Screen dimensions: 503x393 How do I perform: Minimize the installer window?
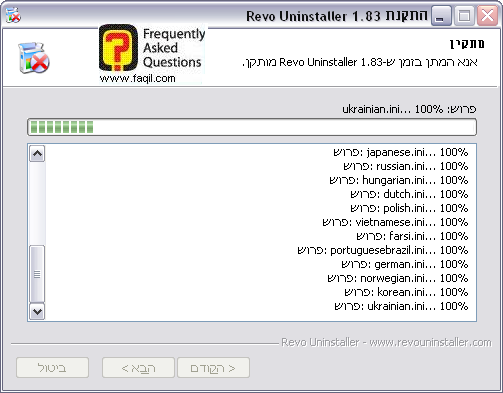[441, 16]
